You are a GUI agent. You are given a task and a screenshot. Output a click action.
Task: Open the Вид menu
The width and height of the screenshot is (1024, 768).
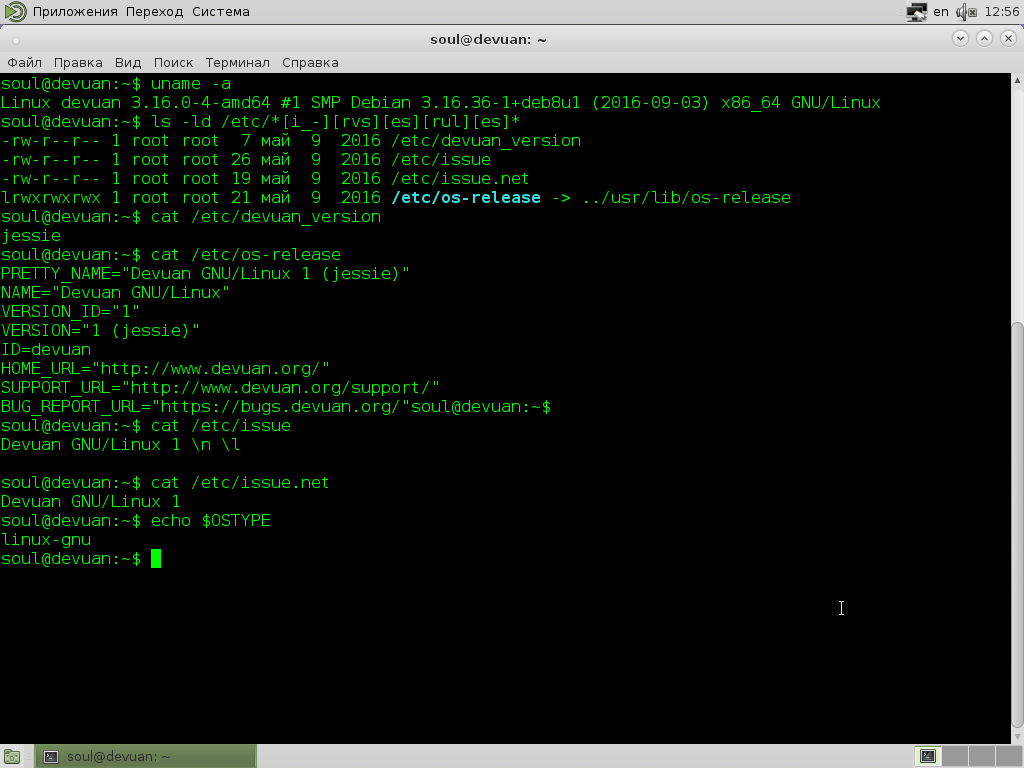(128, 63)
